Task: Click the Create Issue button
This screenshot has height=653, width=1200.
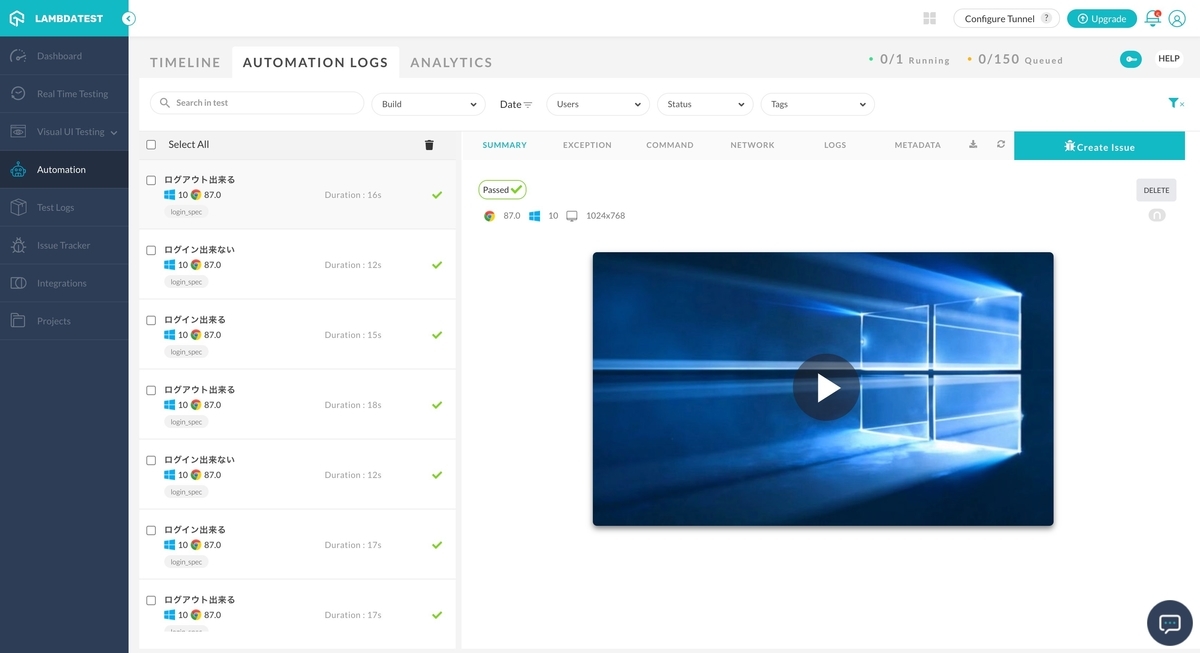Action: (1099, 146)
